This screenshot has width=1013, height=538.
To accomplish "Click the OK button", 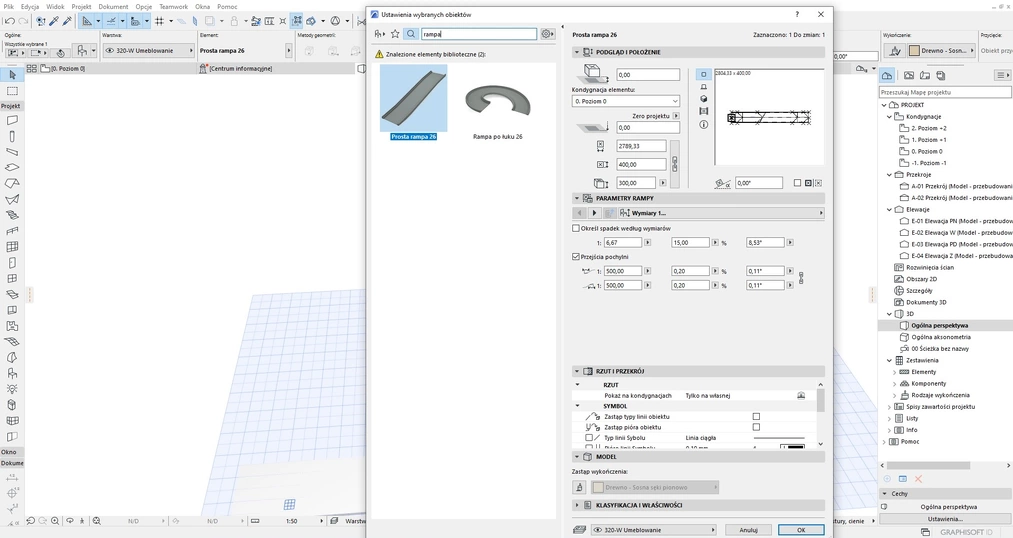I will [801, 530].
